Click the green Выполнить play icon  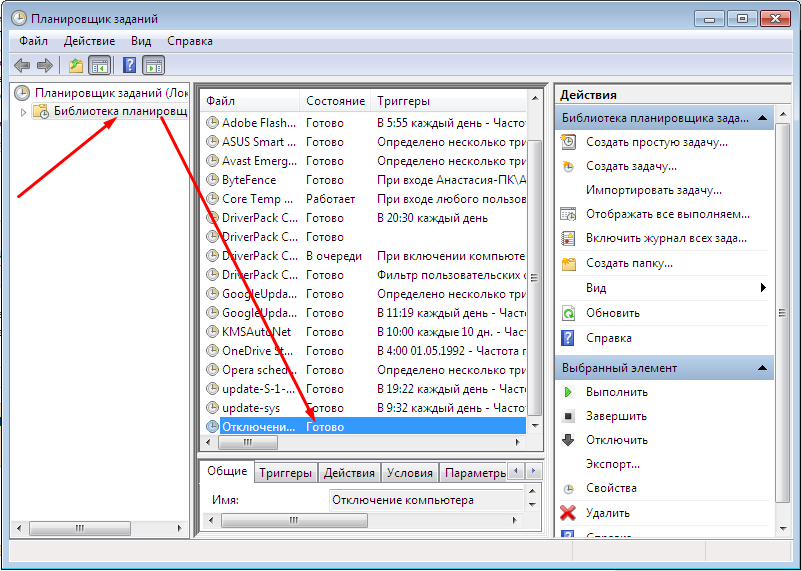coord(568,392)
